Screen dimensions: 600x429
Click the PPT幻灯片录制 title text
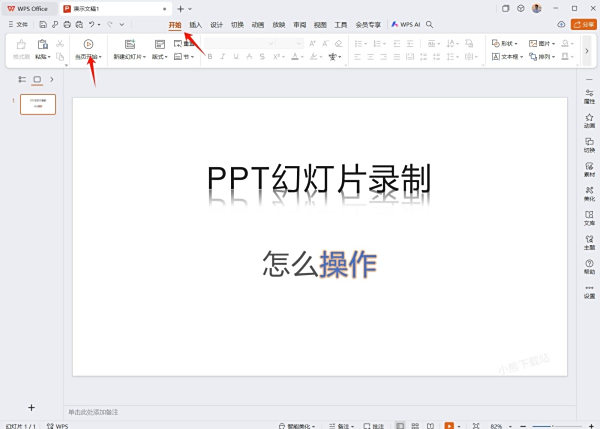click(319, 179)
